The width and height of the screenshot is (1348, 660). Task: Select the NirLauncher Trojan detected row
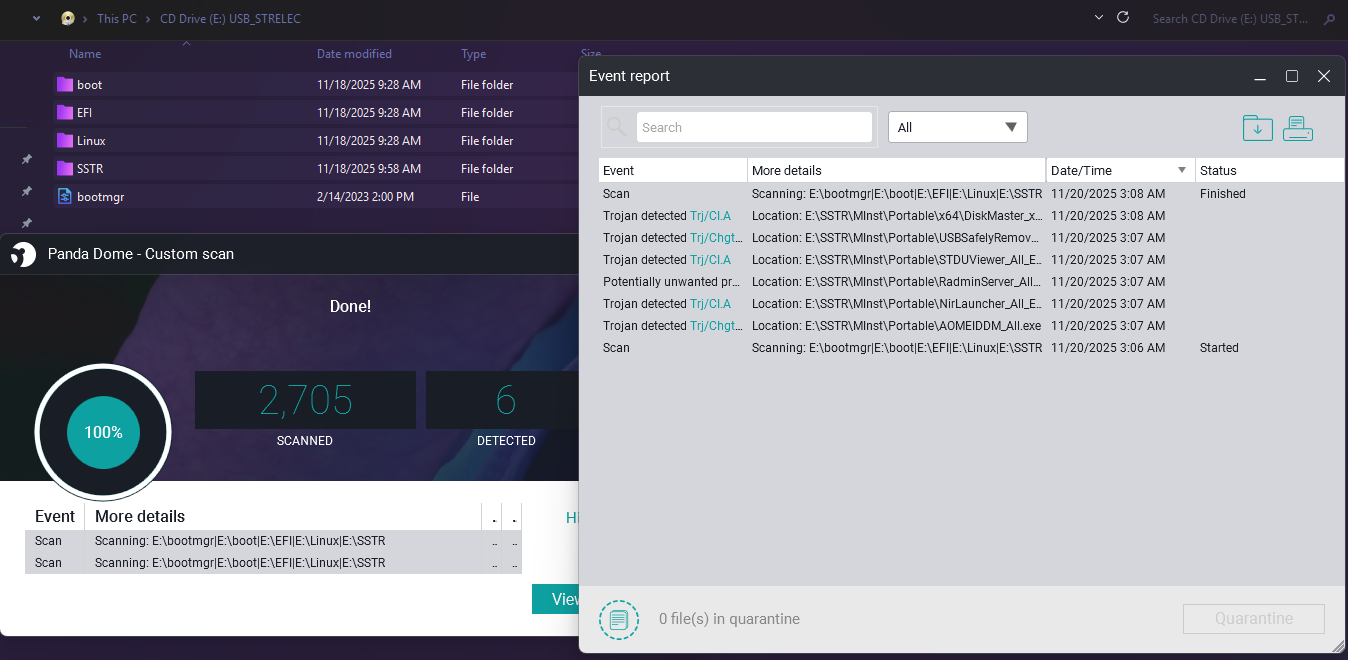click(971, 304)
